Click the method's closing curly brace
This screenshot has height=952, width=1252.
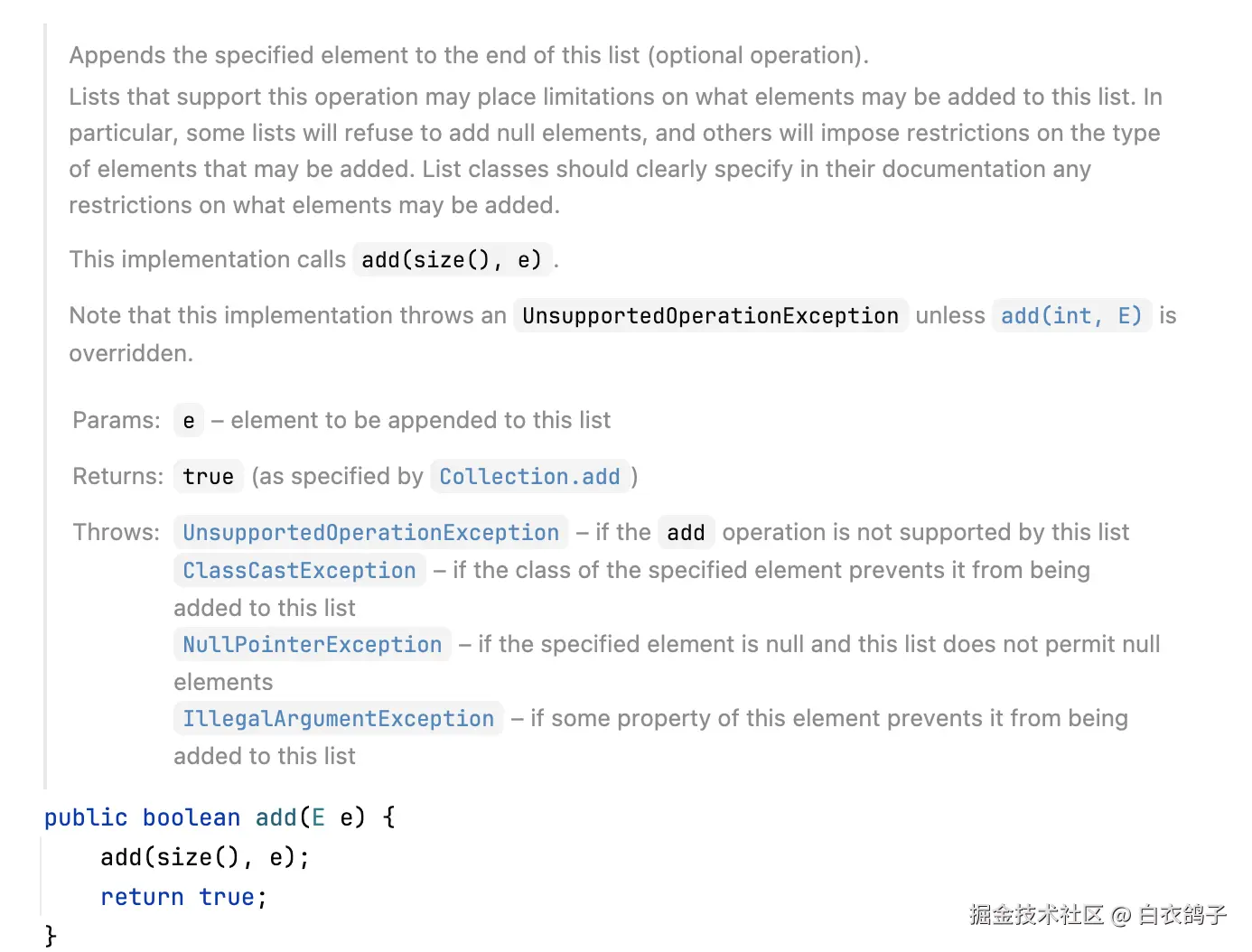pyautogui.click(x=51, y=936)
